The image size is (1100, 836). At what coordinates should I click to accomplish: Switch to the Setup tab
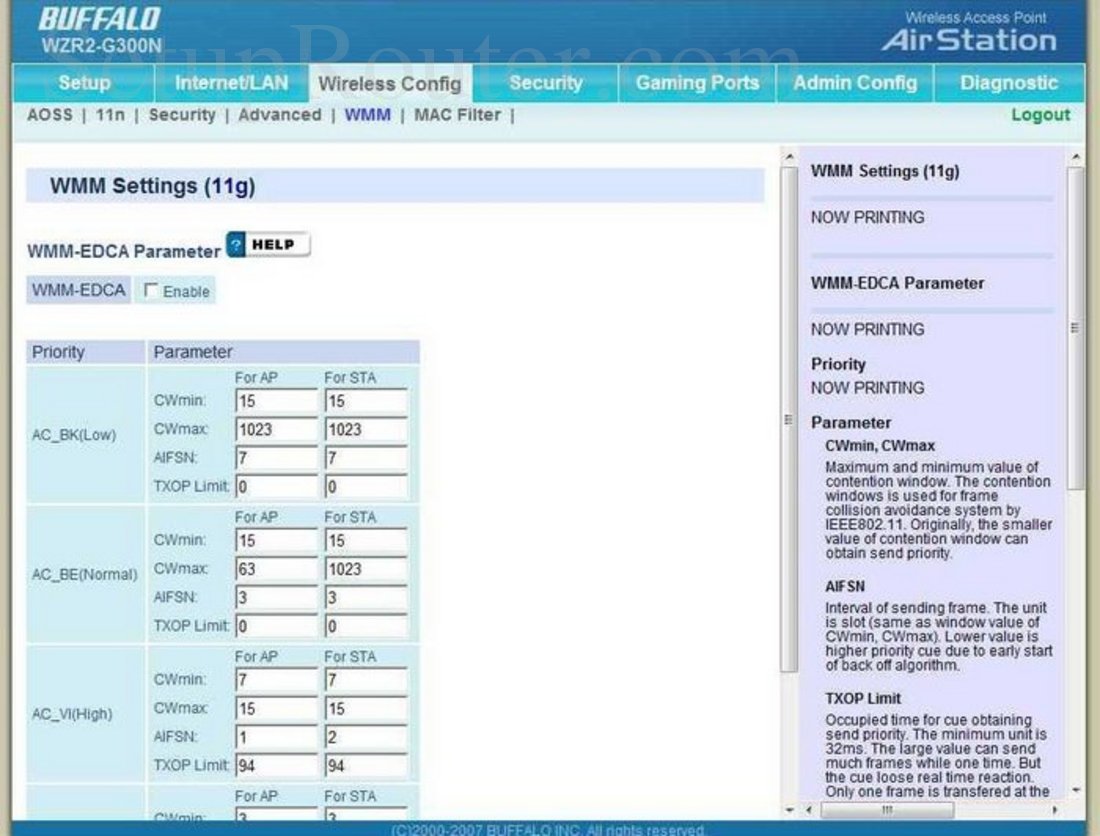coord(83,84)
